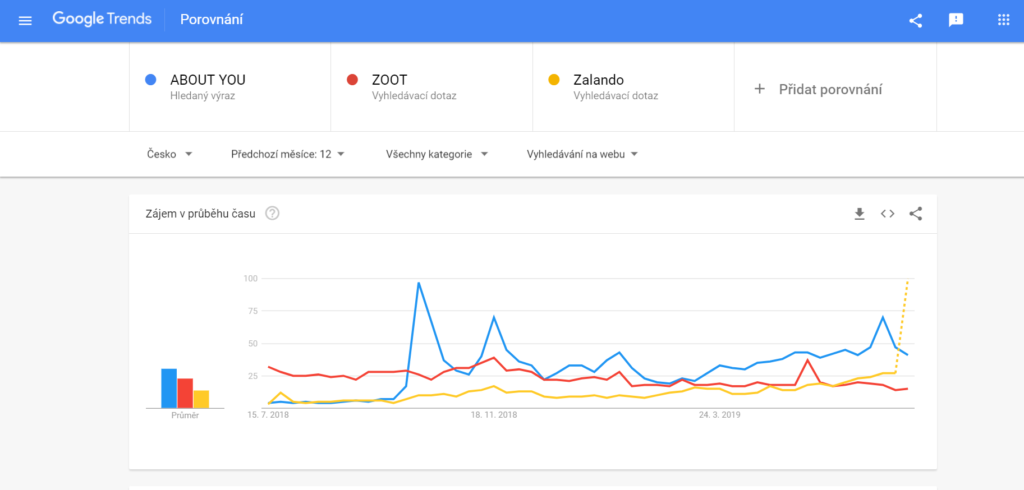Screen dimensions: 1024x490
Task: Download the interest over time chart
Action: coord(859,214)
